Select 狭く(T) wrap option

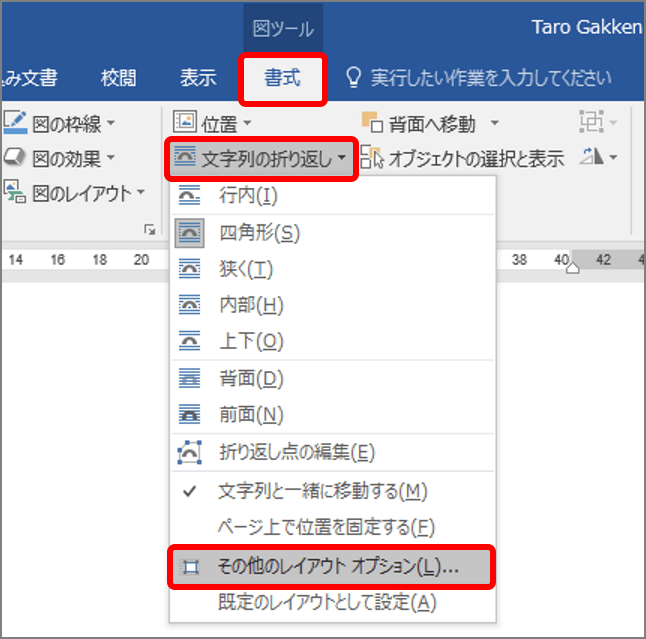click(x=332, y=269)
